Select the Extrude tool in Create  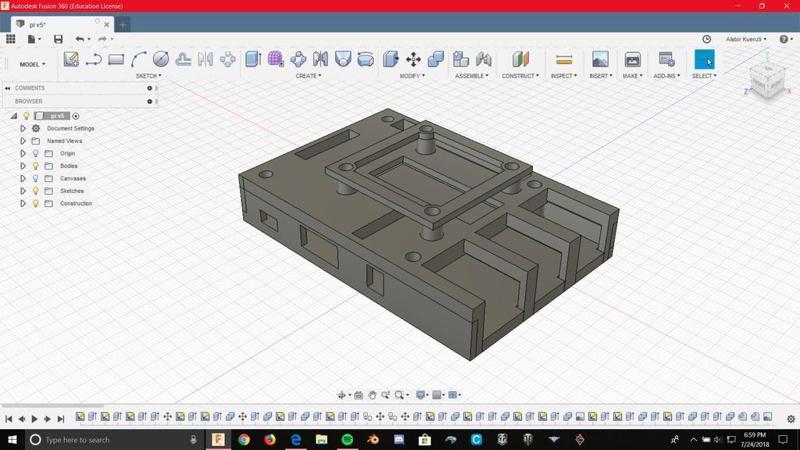pos(253,60)
